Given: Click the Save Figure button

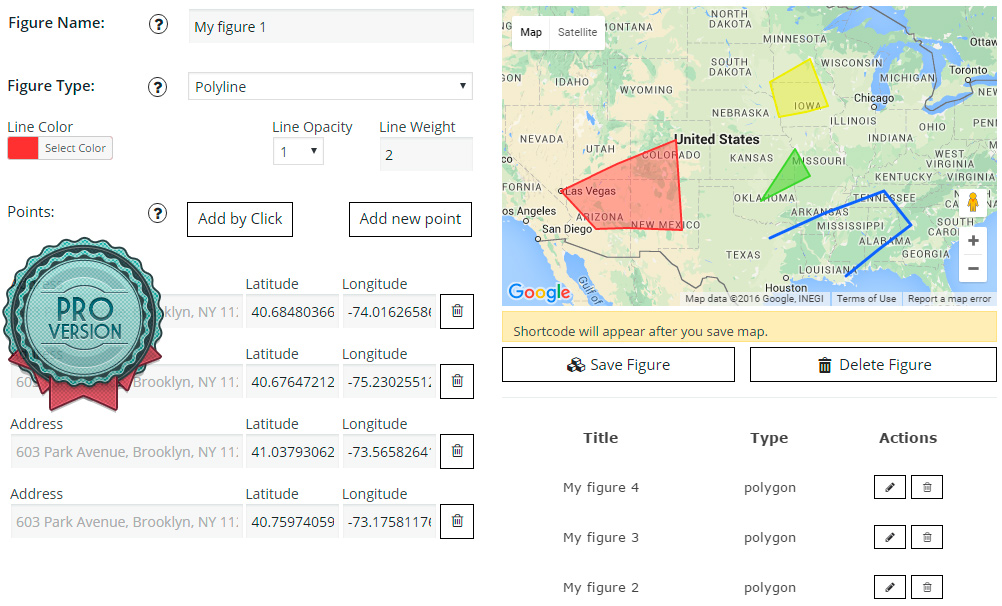Looking at the screenshot, I should [x=618, y=365].
